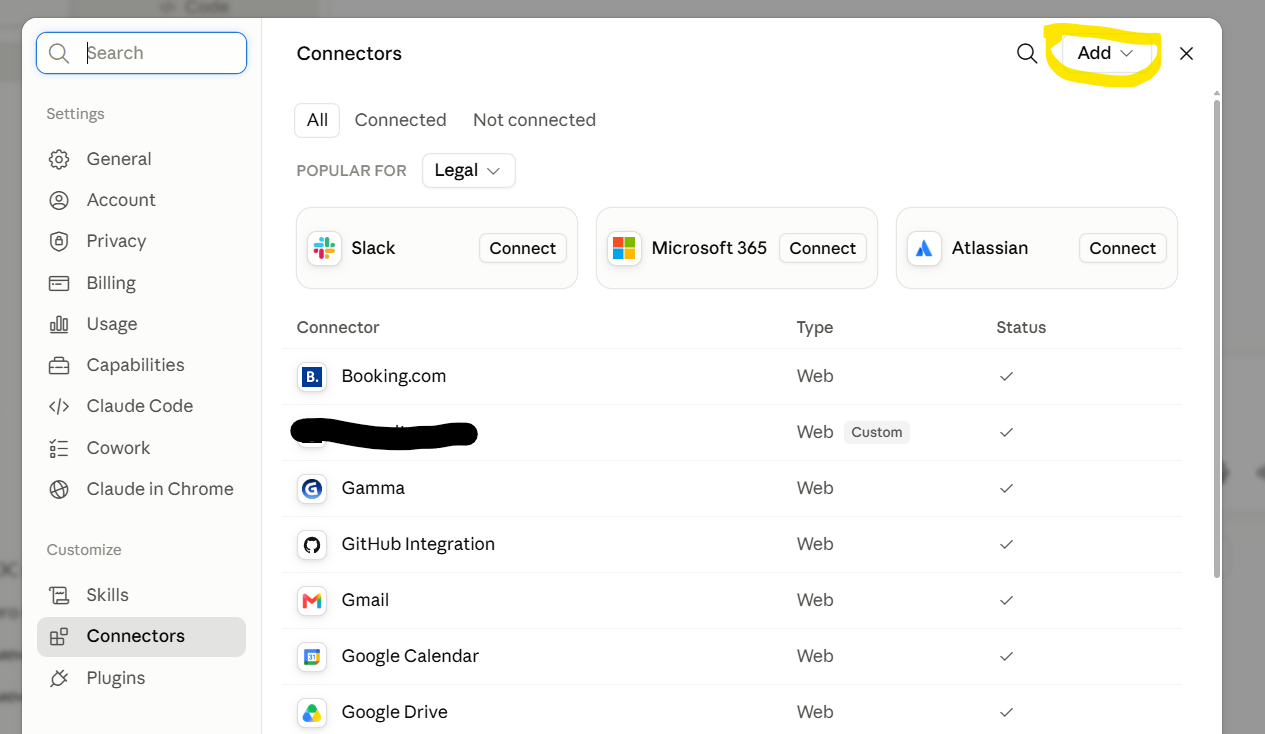The height and width of the screenshot is (734, 1265).
Task: Open the Google Calendar row
Action: [x=732, y=657]
